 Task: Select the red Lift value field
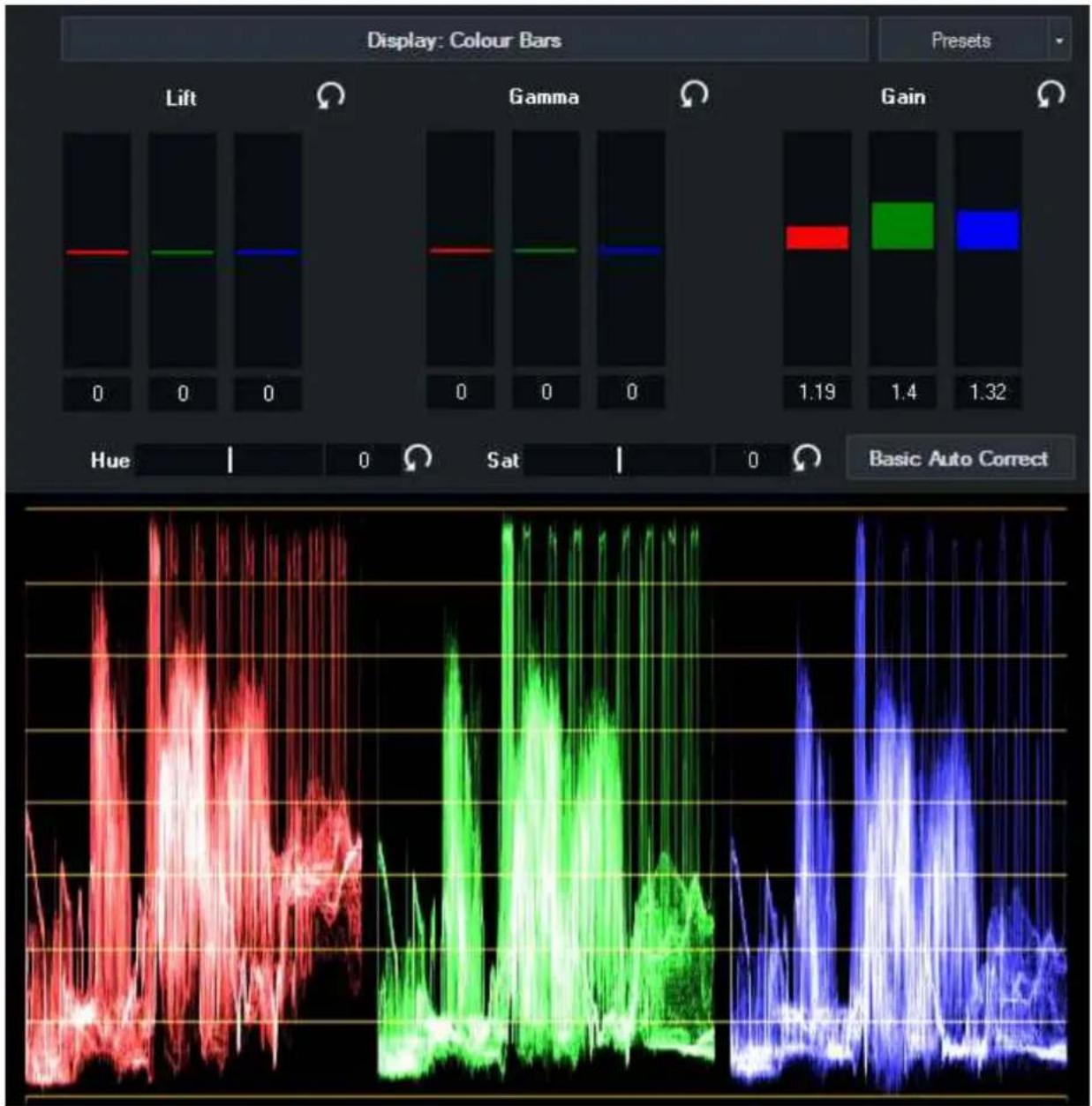point(97,394)
